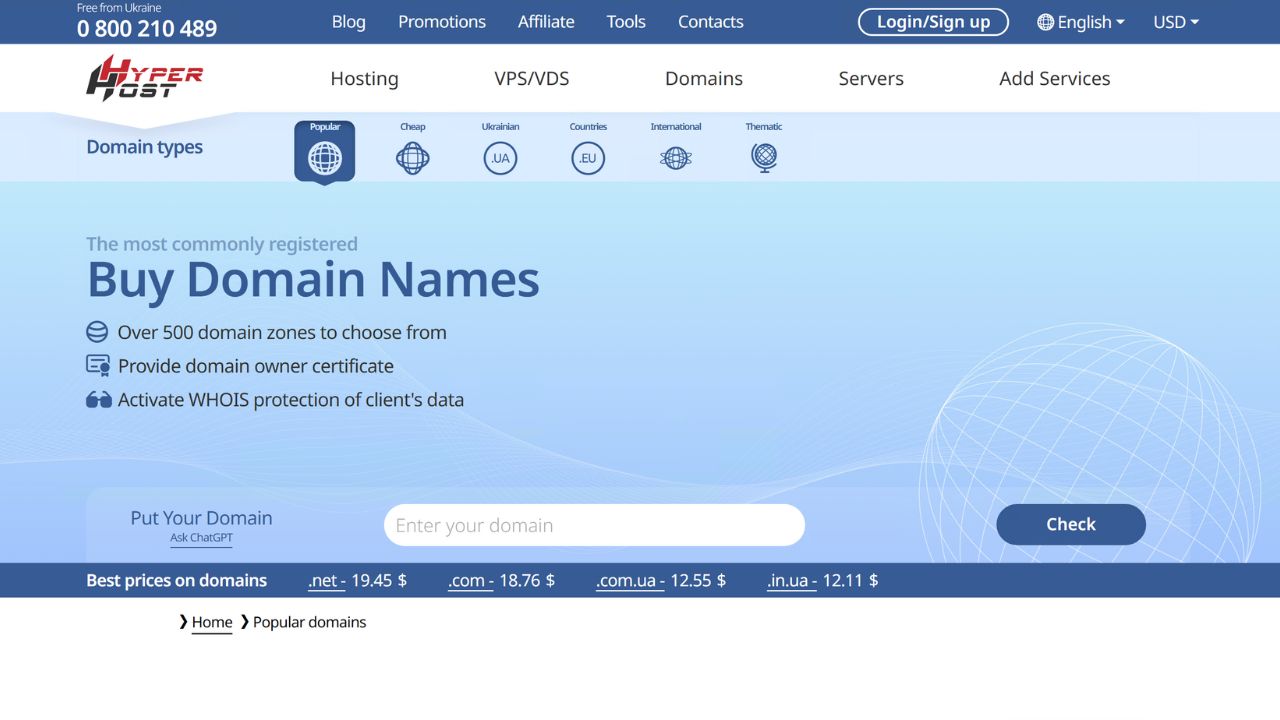The width and height of the screenshot is (1280, 720).
Task: Open the .com.ua price link
Action: click(x=629, y=580)
